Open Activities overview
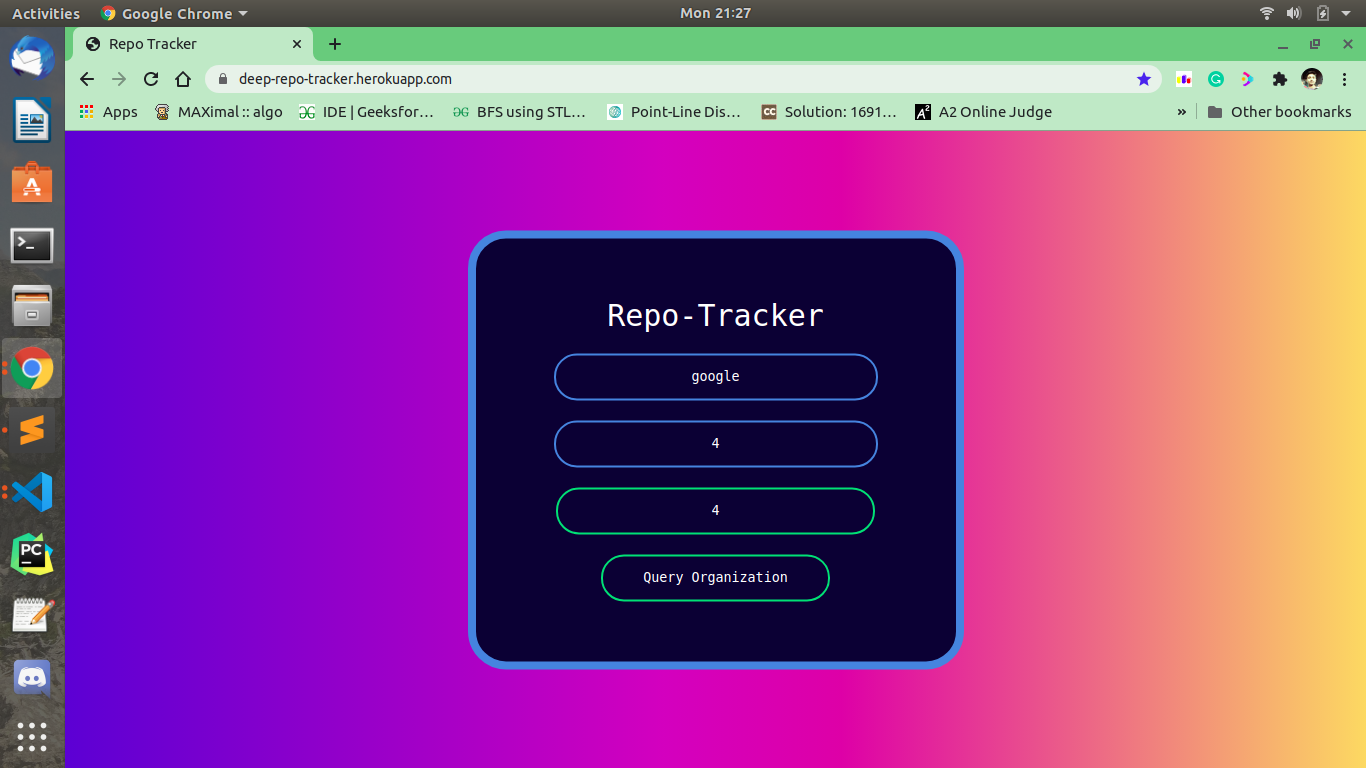The width and height of the screenshot is (1366, 768). coord(46,13)
